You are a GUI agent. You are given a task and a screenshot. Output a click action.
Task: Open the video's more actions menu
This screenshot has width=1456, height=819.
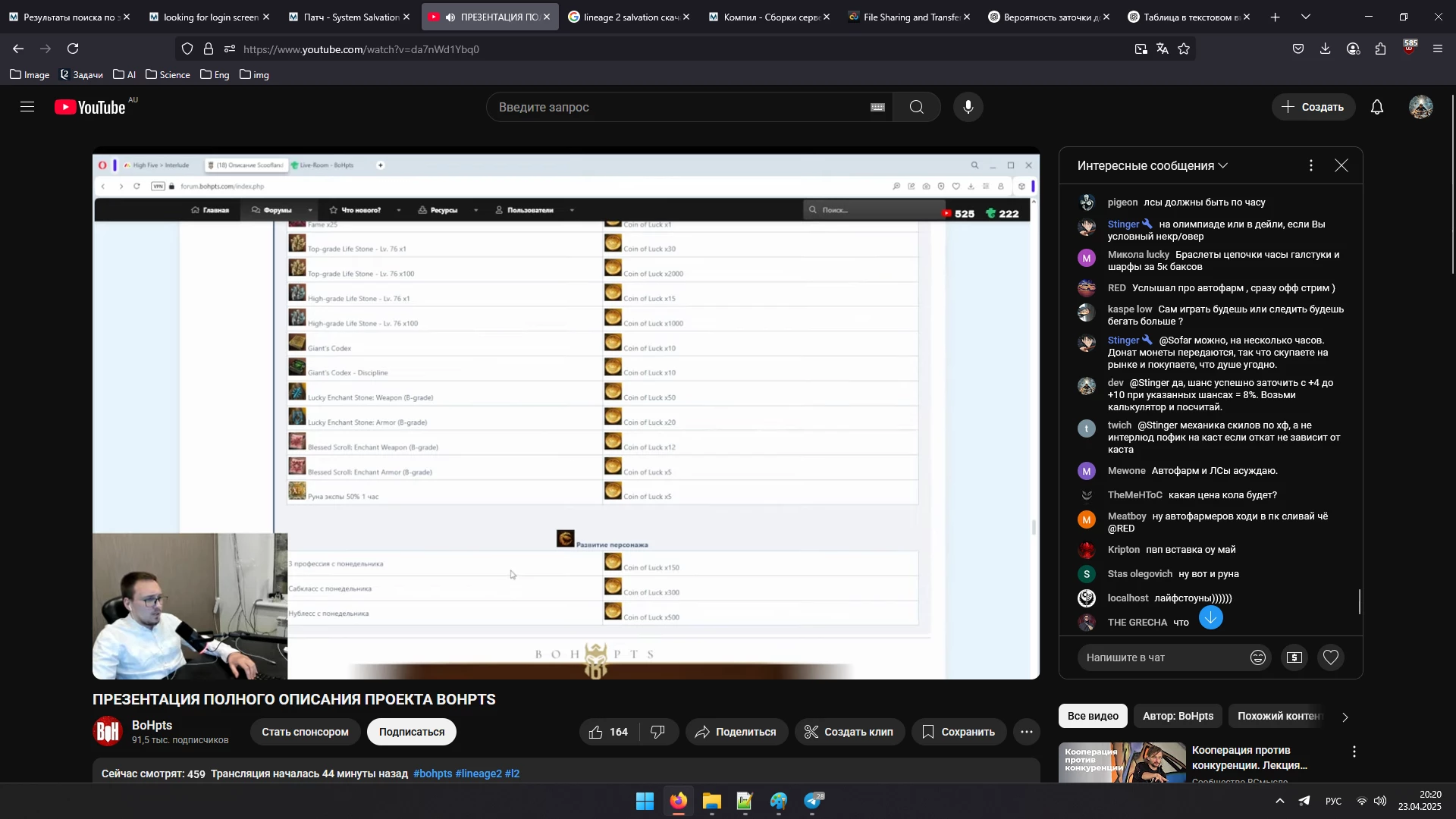click(1026, 732)
